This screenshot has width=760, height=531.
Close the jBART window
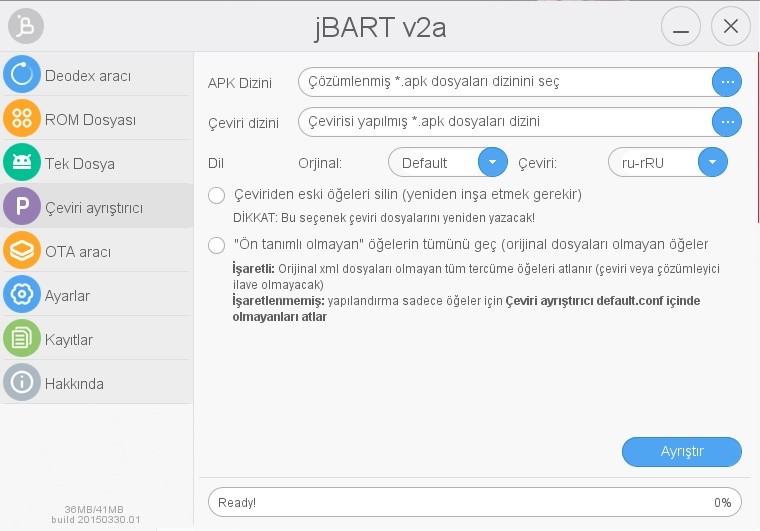pos(731,26)
